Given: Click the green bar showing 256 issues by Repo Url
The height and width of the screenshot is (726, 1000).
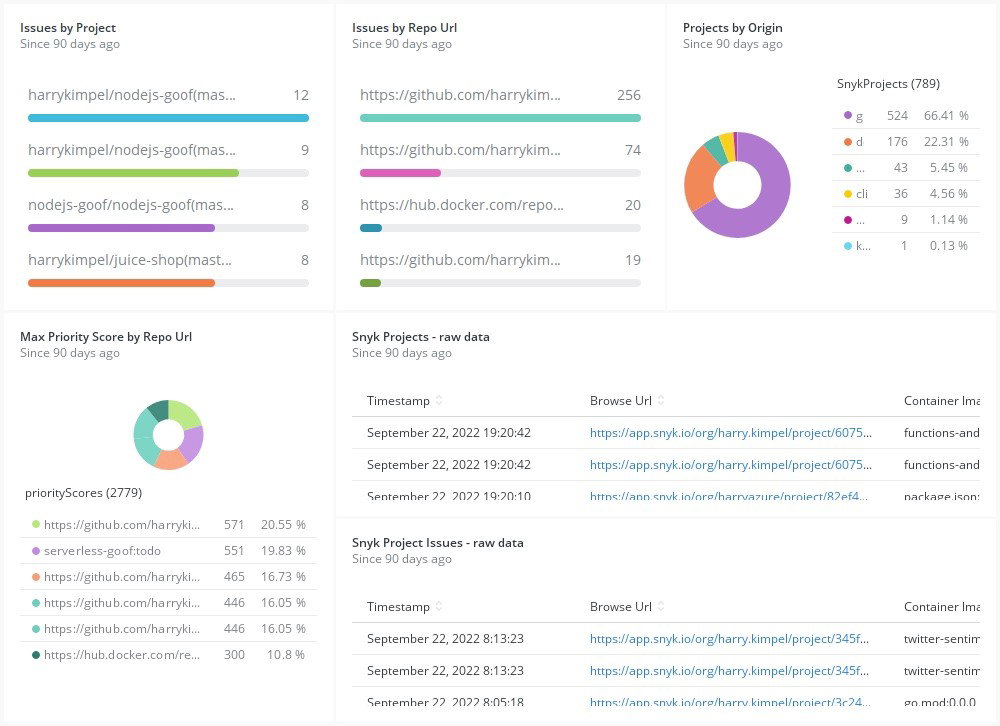Looking at the screenshot, I should tap(497, 117).
